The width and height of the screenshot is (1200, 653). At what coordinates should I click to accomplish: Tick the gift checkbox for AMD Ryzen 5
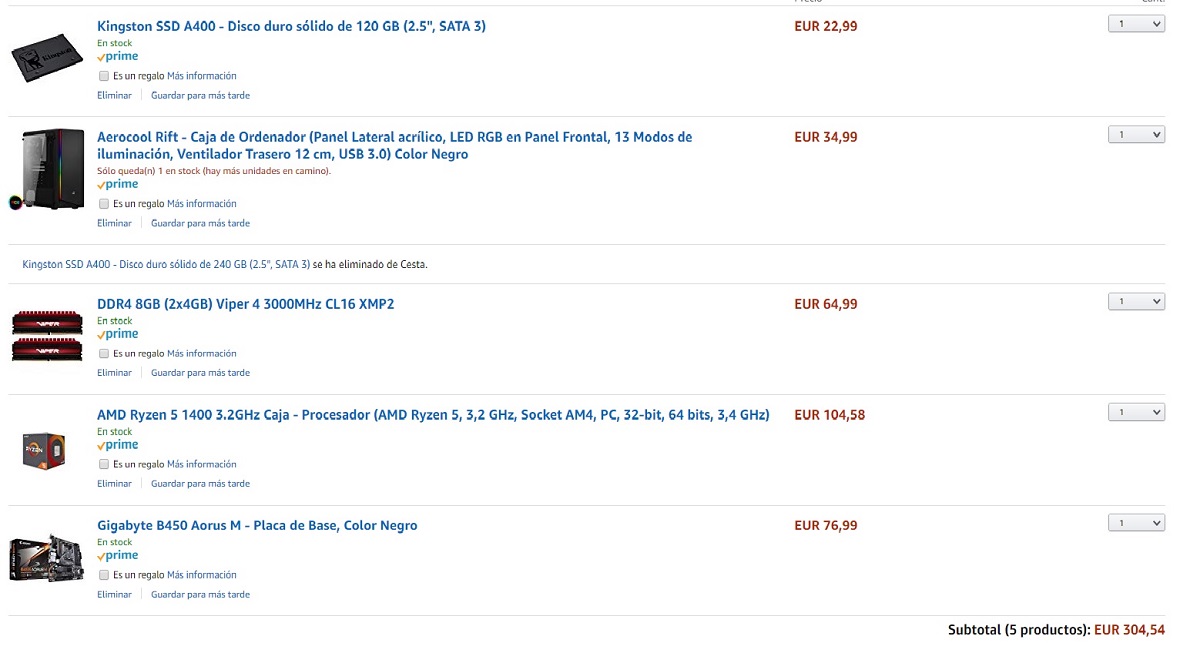pyautogui.click(x=104, y=465)
